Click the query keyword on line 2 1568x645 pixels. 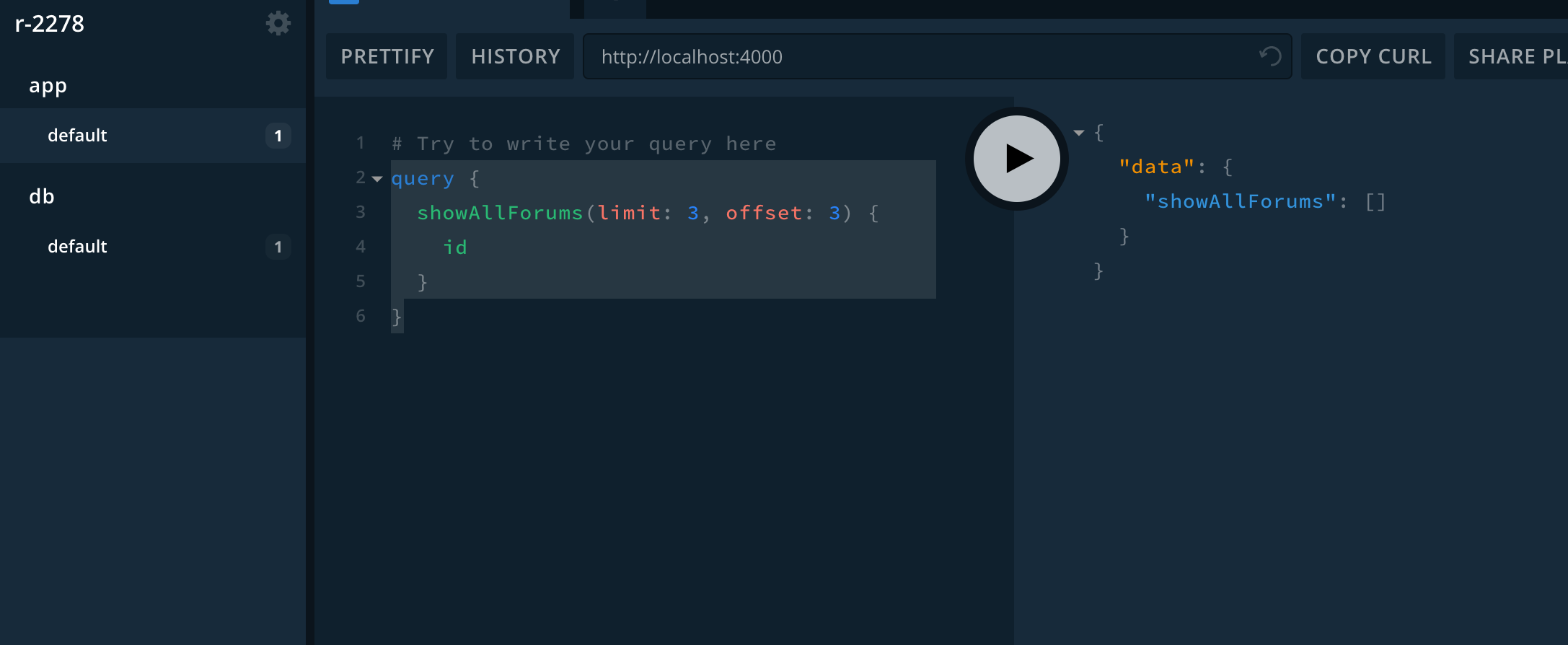coord(423,178)
